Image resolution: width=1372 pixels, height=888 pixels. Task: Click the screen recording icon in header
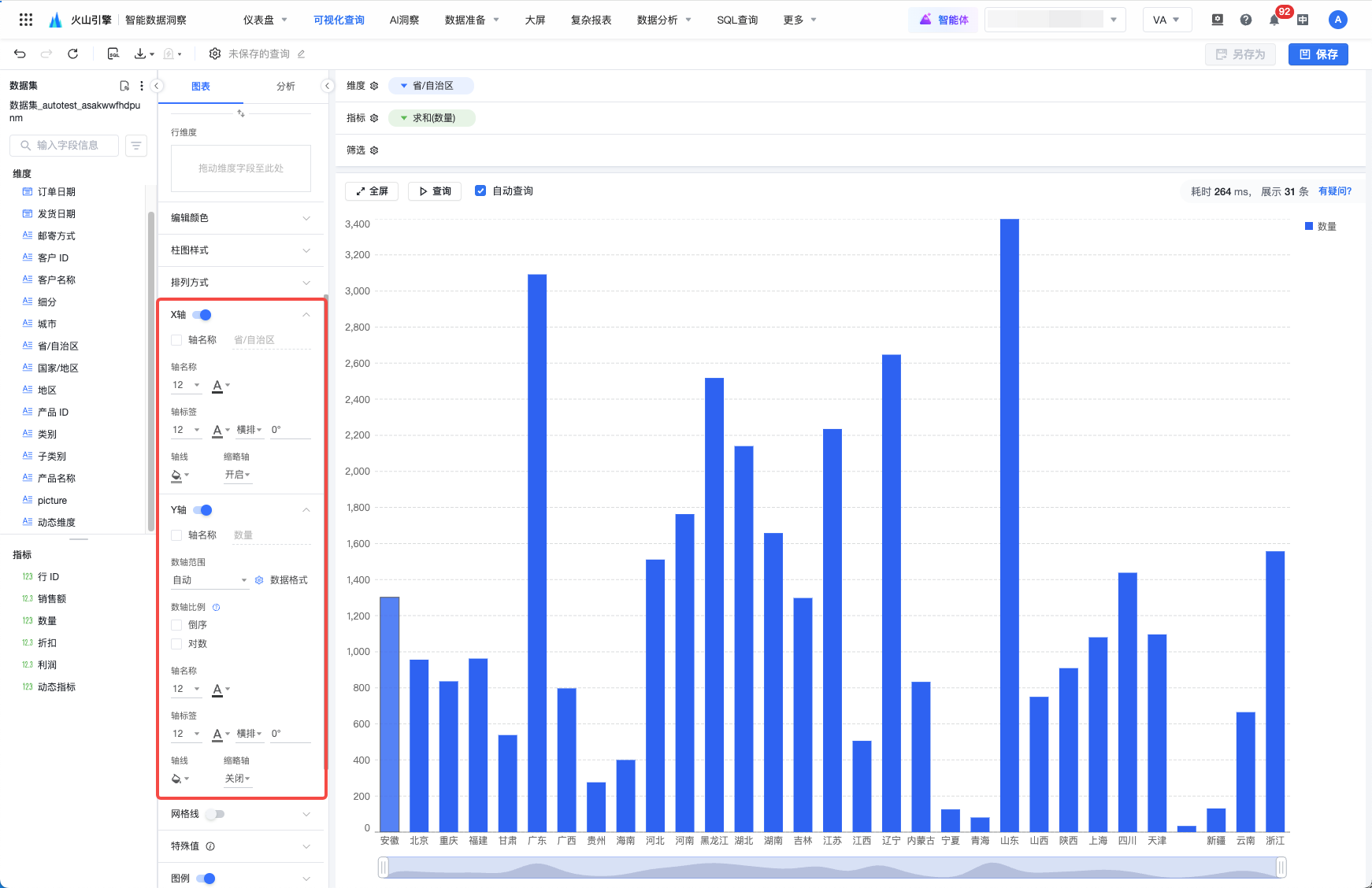pos(1218,20)
